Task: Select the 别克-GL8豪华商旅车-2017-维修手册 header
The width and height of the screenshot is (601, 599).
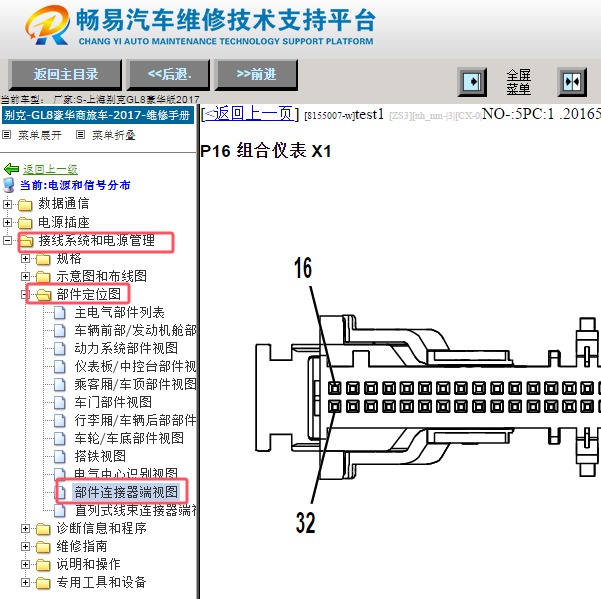Action: pyautogui.click(x=97, y=115)
